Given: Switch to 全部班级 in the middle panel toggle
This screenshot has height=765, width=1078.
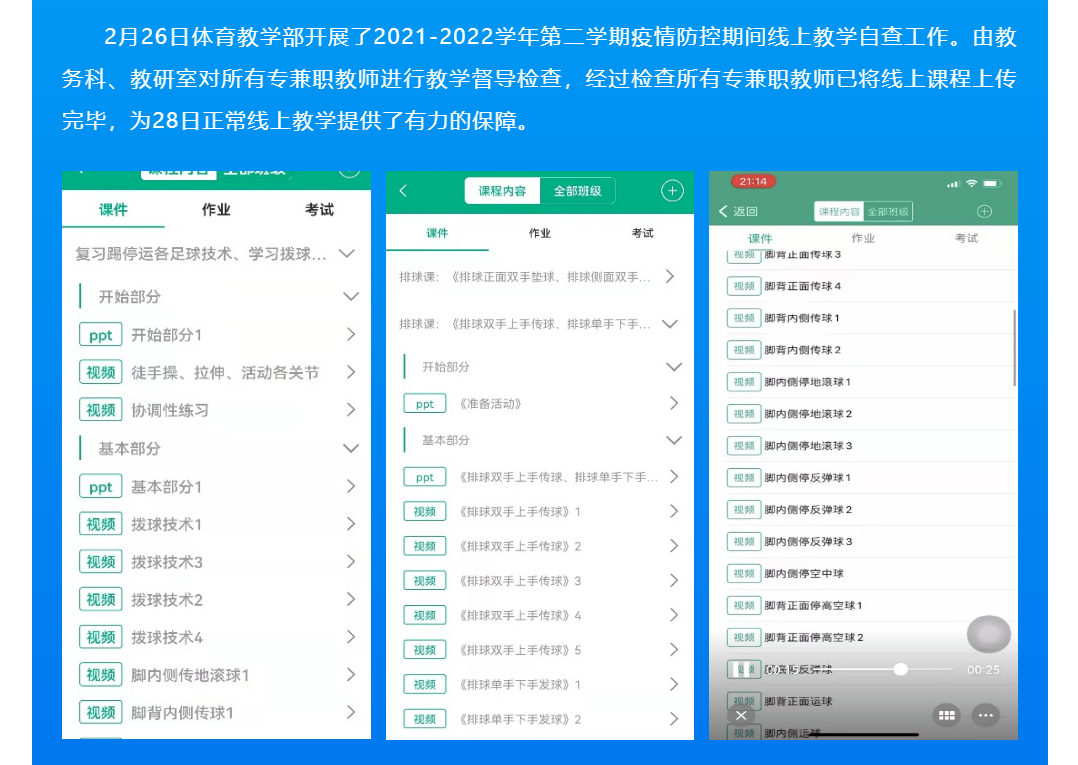Looking at the screenshot, I should tap(577, 191).
